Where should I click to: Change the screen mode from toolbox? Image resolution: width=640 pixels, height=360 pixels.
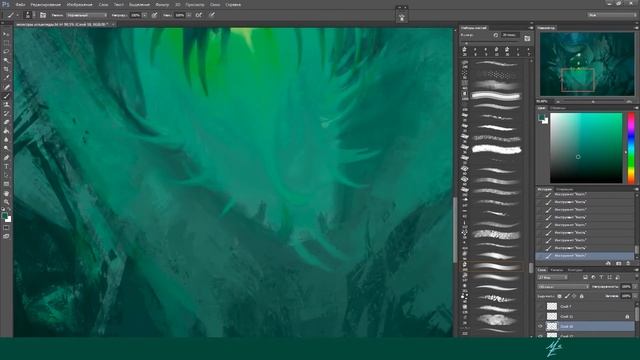click(x=6, y=236)
